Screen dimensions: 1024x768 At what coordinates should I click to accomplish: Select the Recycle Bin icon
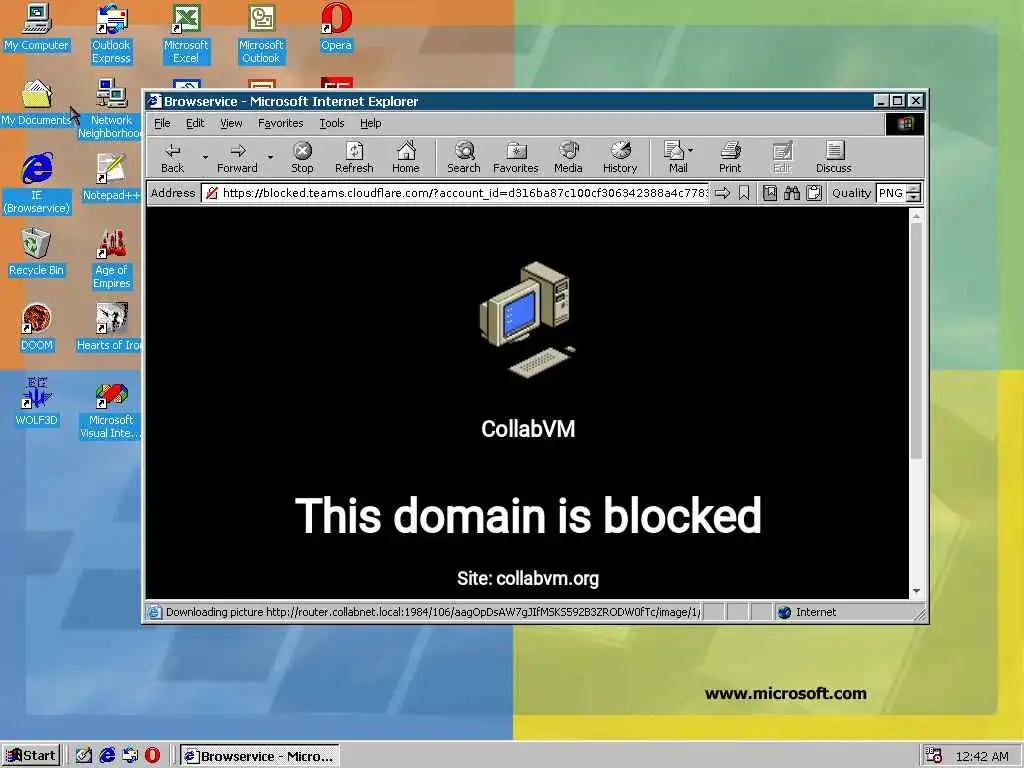[x=36, y=253]
